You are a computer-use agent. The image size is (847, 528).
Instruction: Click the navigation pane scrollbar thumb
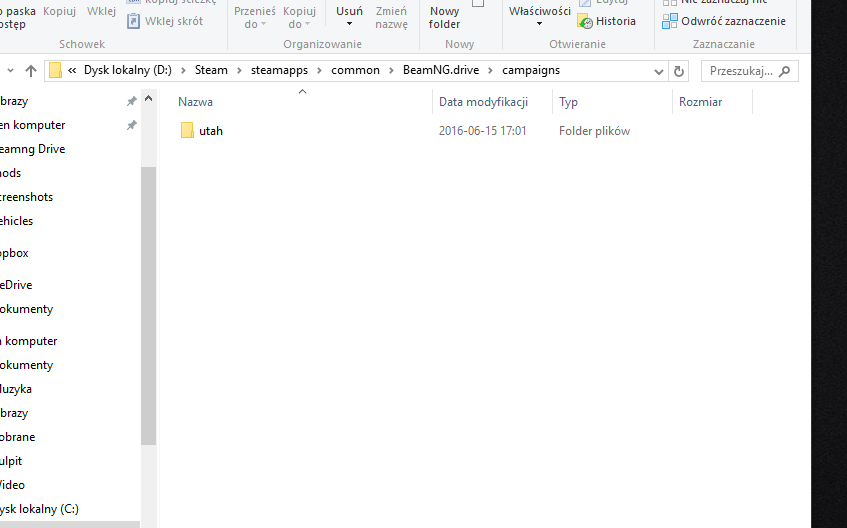149,306
